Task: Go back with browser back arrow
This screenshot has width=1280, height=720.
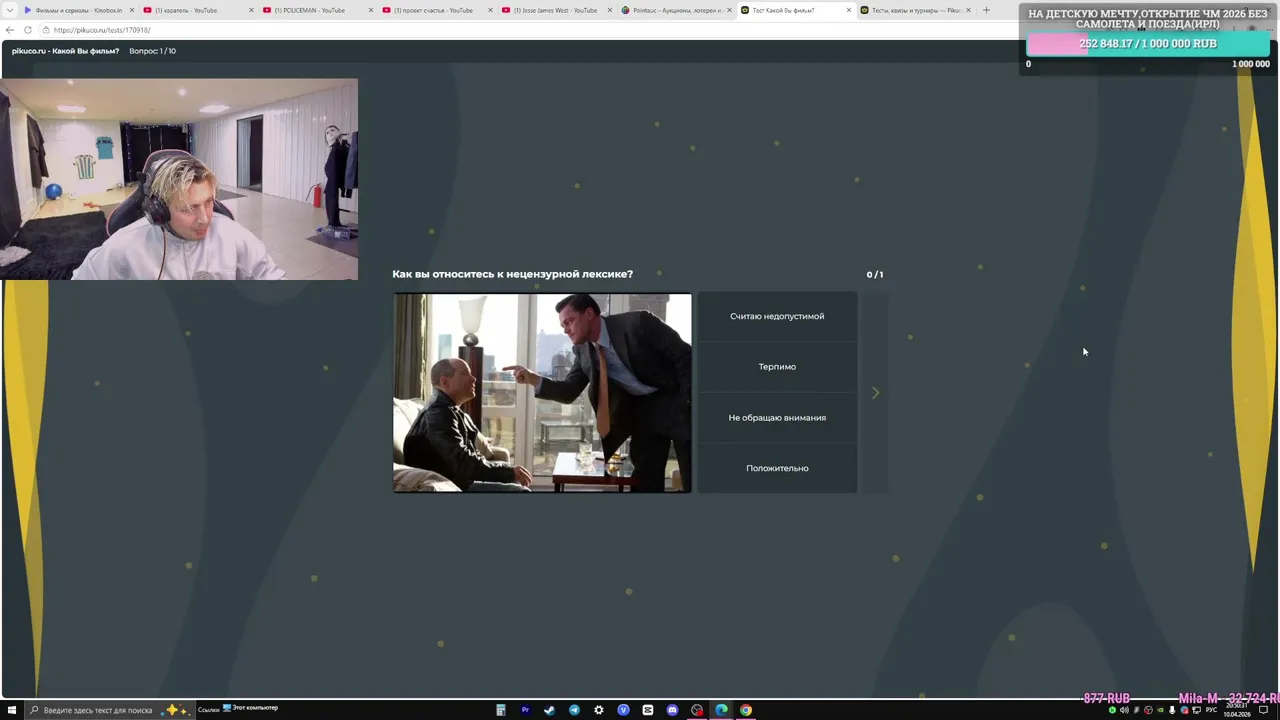Action: coord(10,30)
